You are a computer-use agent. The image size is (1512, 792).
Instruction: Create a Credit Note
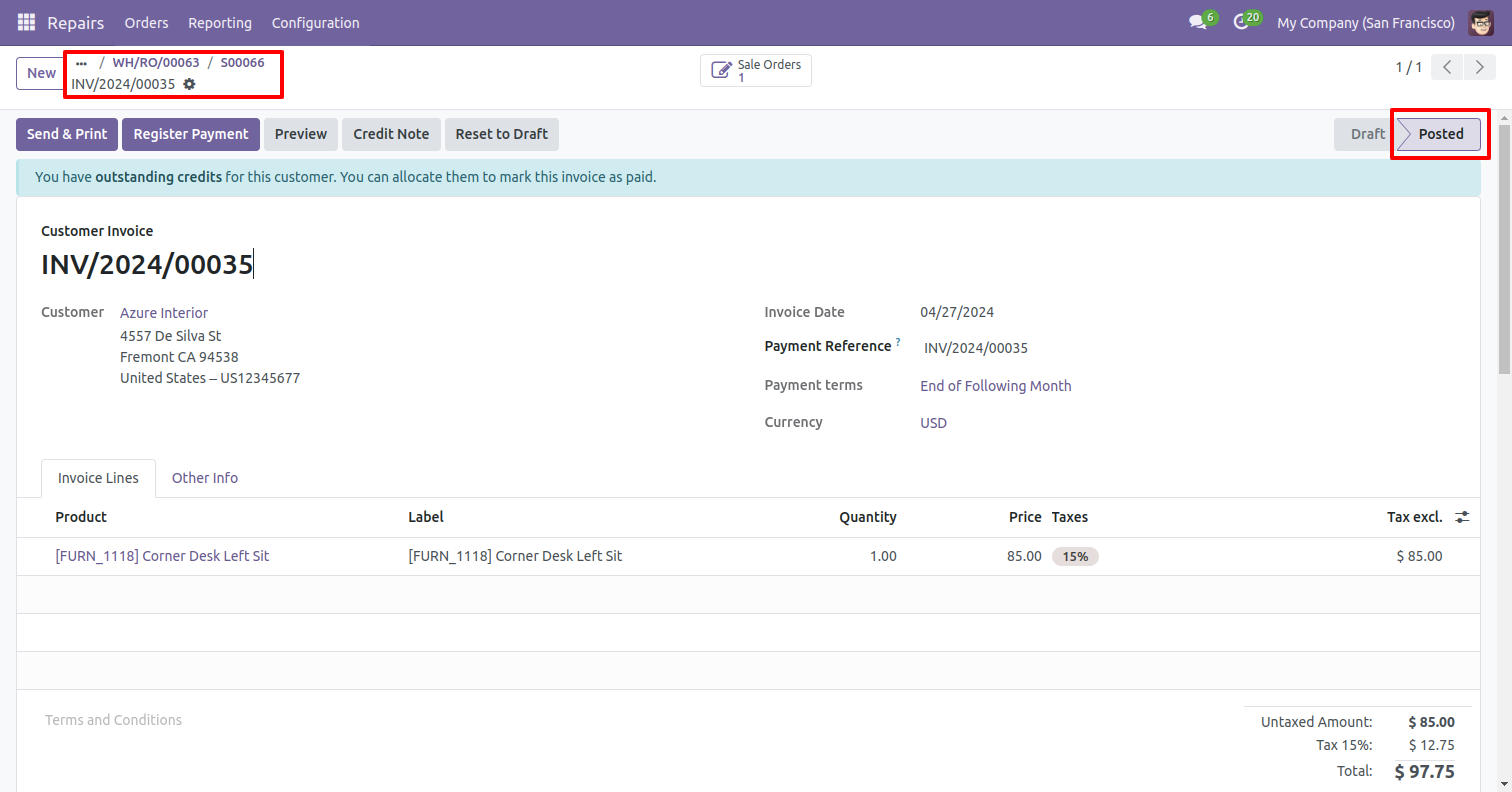[x=391, y=134]
